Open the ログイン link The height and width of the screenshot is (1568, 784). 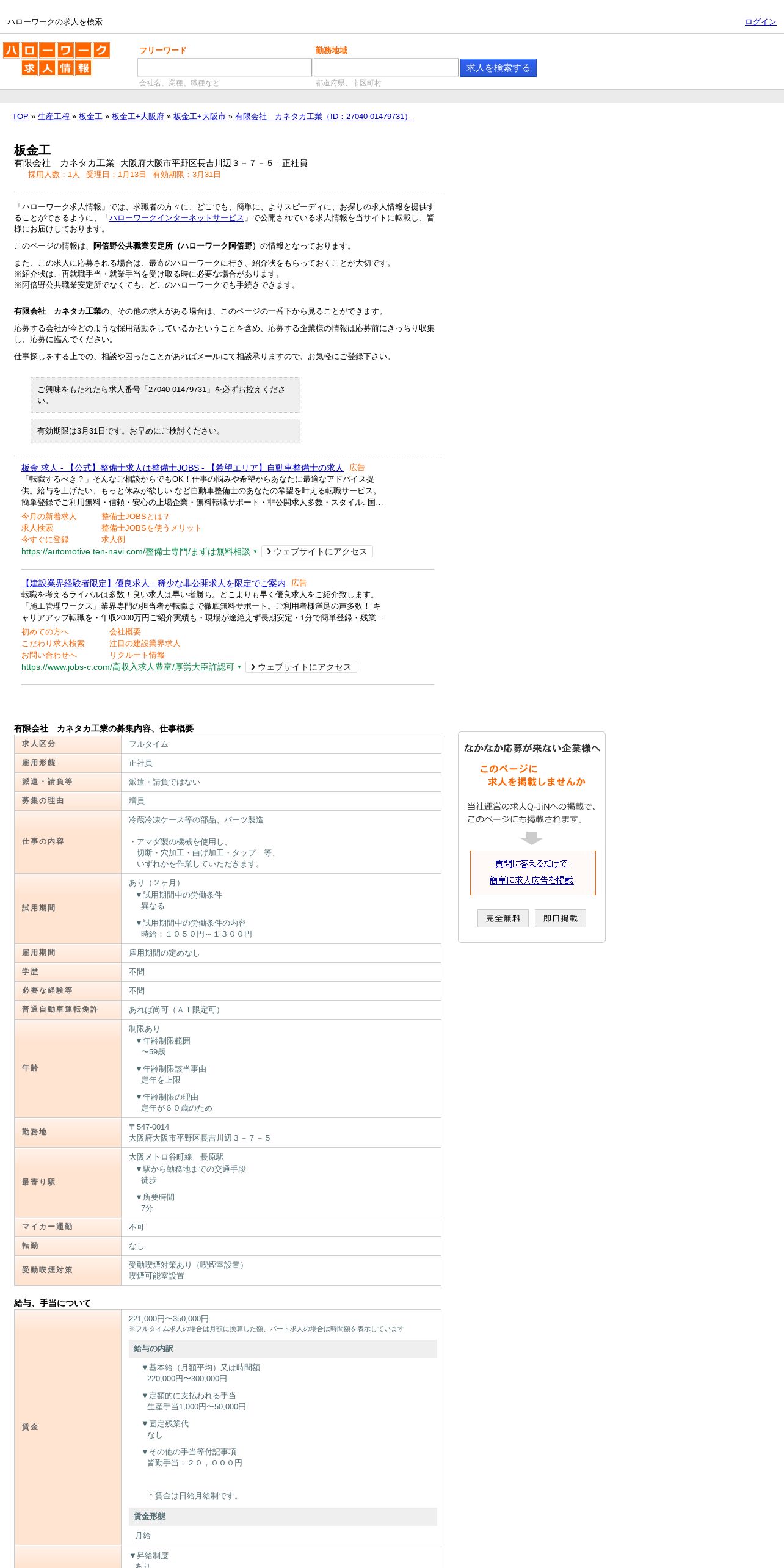(760, 22)
